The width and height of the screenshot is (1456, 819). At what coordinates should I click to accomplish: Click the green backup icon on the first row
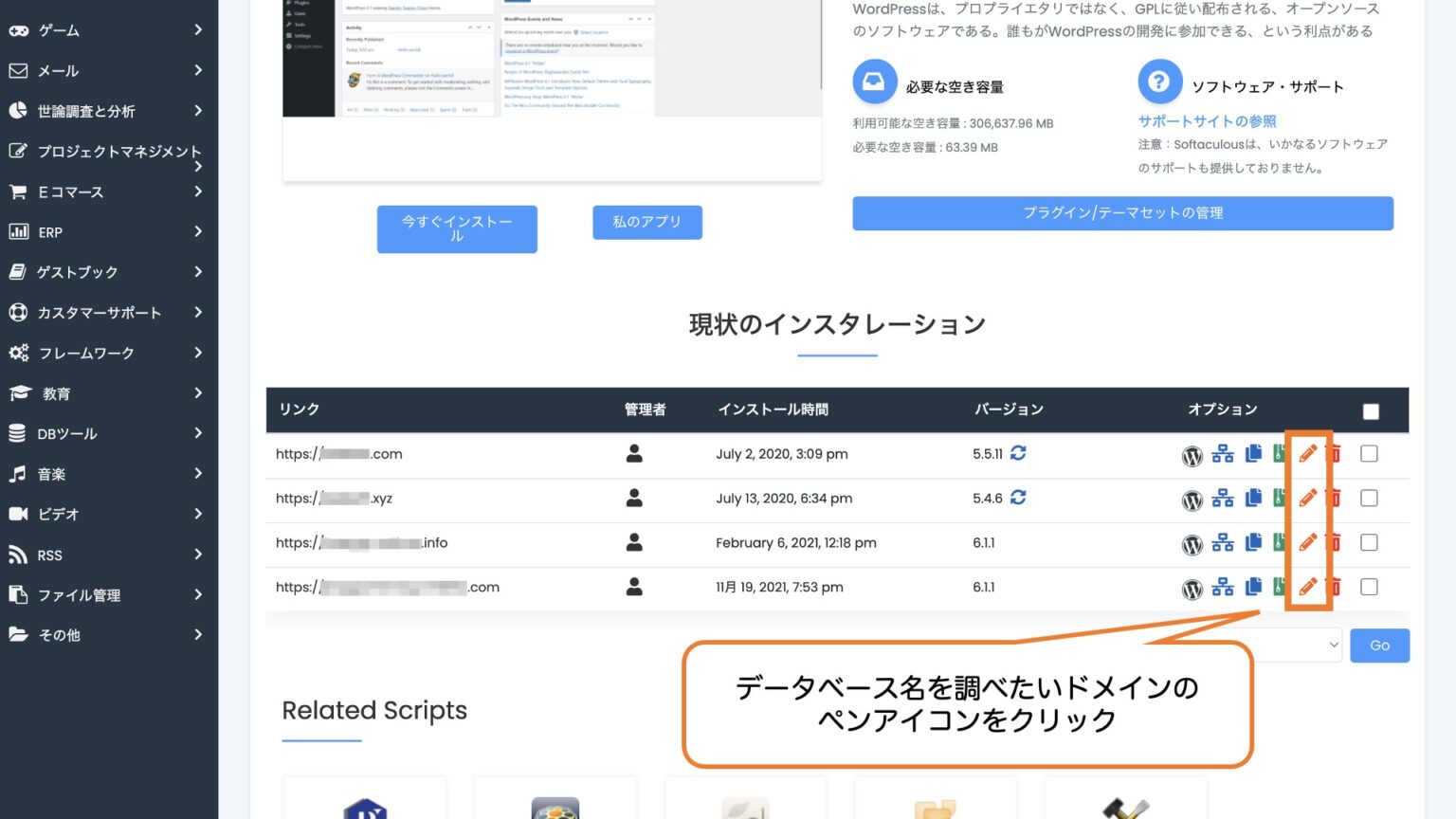coord(1280,454)
